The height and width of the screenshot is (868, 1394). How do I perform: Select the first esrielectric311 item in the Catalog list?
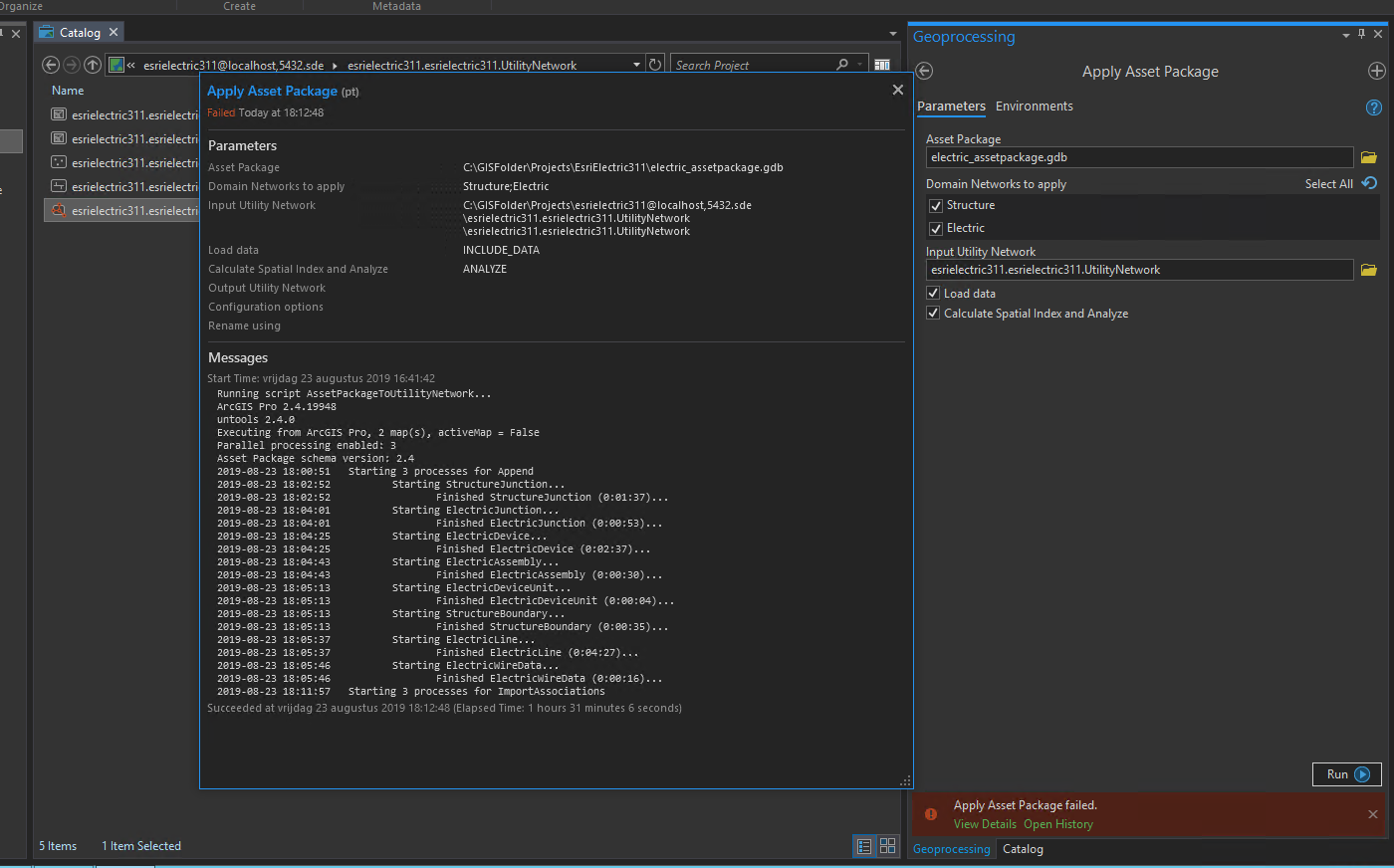click(125, 114)
